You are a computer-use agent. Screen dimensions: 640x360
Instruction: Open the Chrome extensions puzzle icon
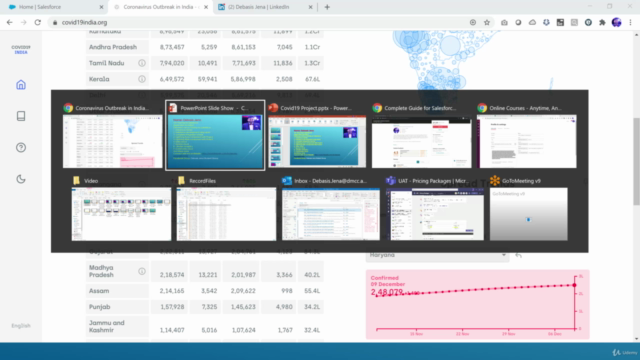tap(602, 22)
